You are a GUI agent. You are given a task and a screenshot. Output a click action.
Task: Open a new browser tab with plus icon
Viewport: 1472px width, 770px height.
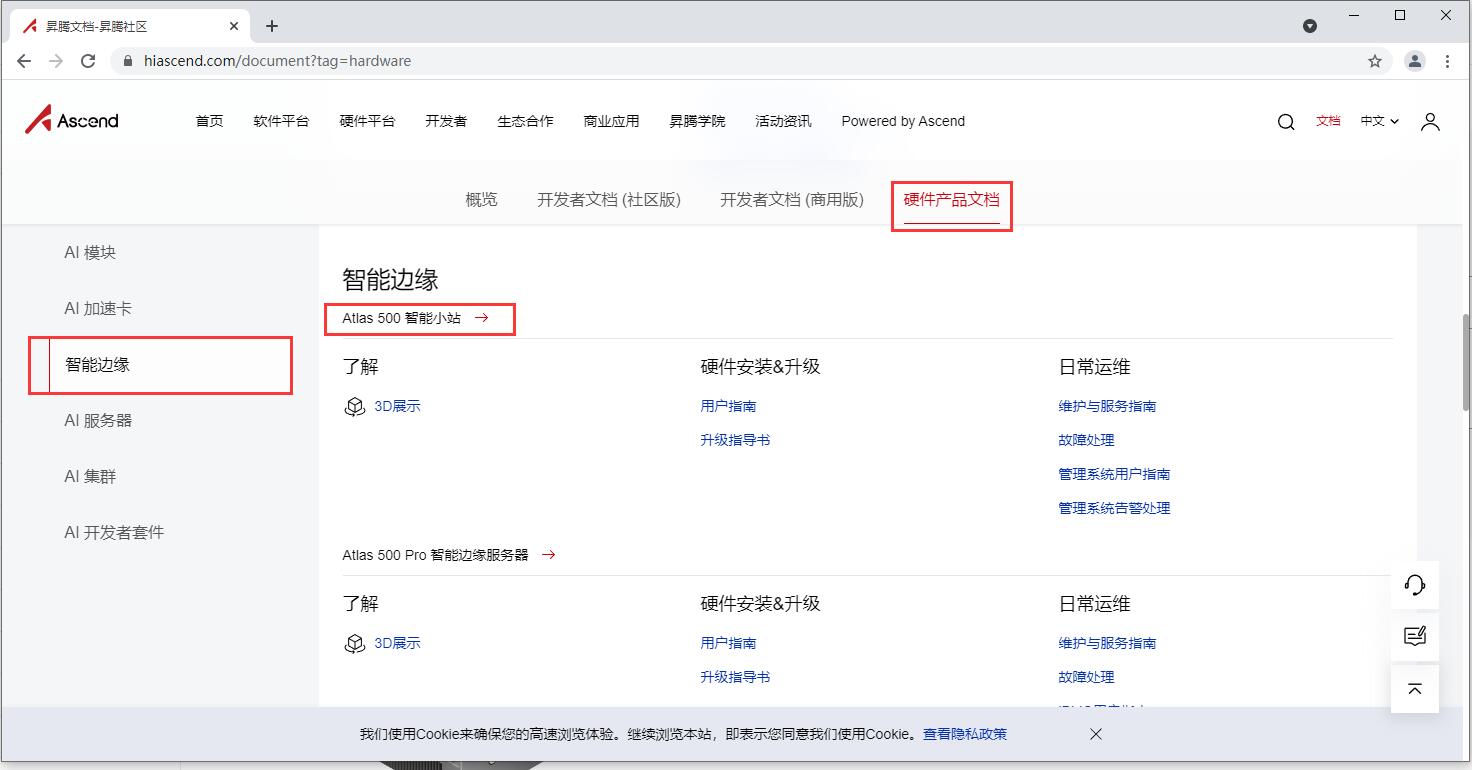[x=272, y=26]
